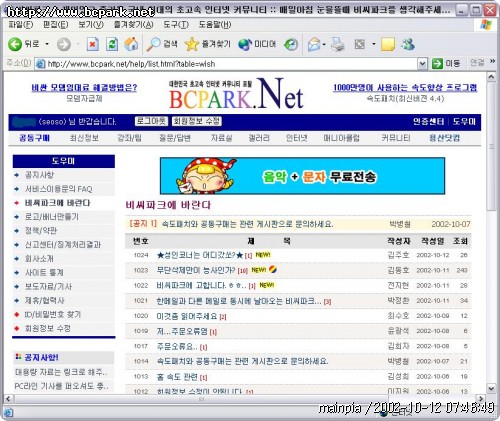Open the 도움말(H) menu
Screen dimensions: 500x421
point(215,25)
